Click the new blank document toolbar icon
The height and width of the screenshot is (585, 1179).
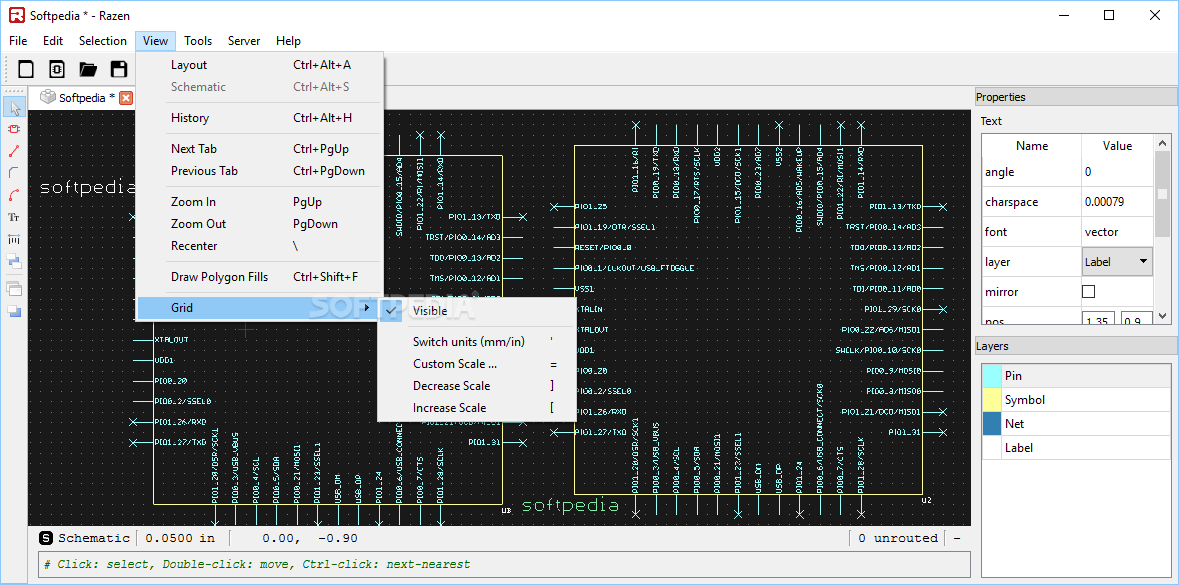coord(26,69)
